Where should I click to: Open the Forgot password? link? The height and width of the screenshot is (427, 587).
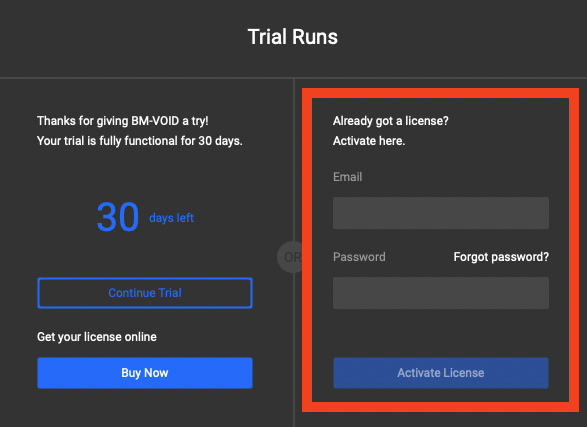[x=501, y=257]
